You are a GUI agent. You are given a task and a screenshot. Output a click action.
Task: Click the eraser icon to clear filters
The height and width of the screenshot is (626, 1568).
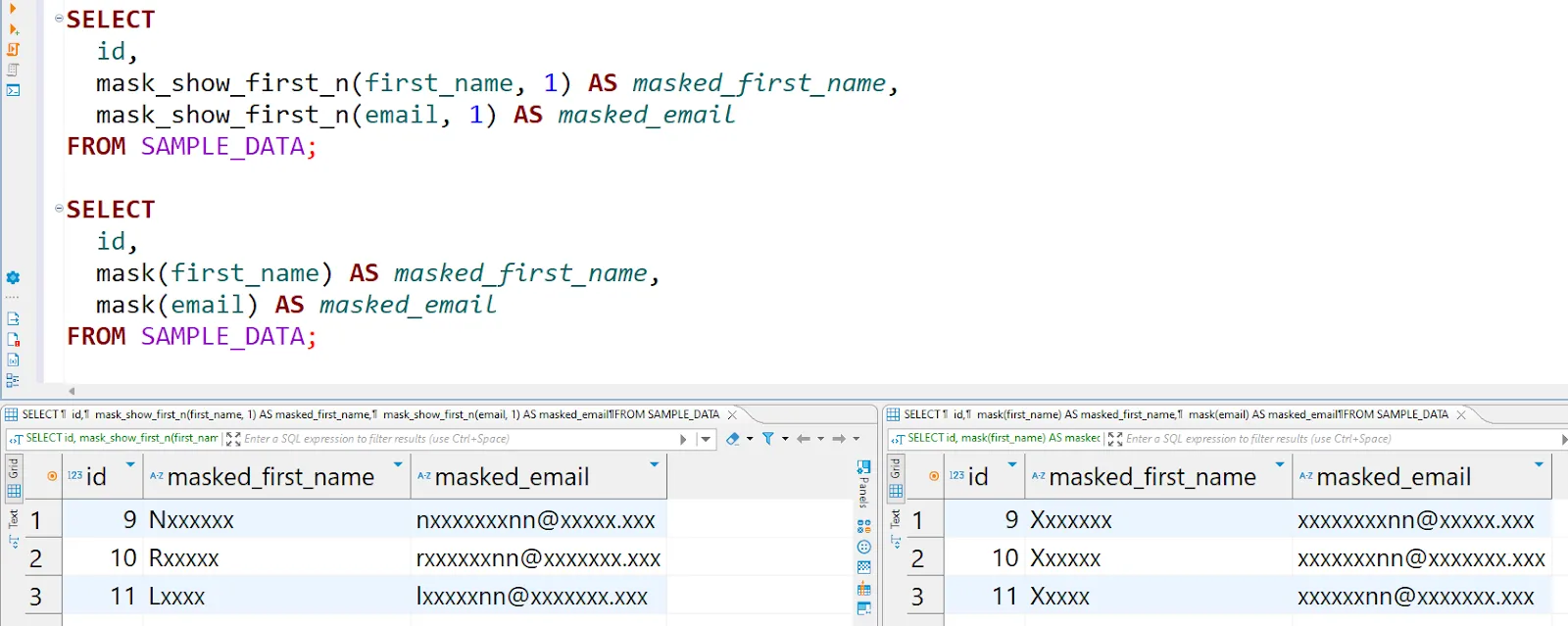click(733, 439)
